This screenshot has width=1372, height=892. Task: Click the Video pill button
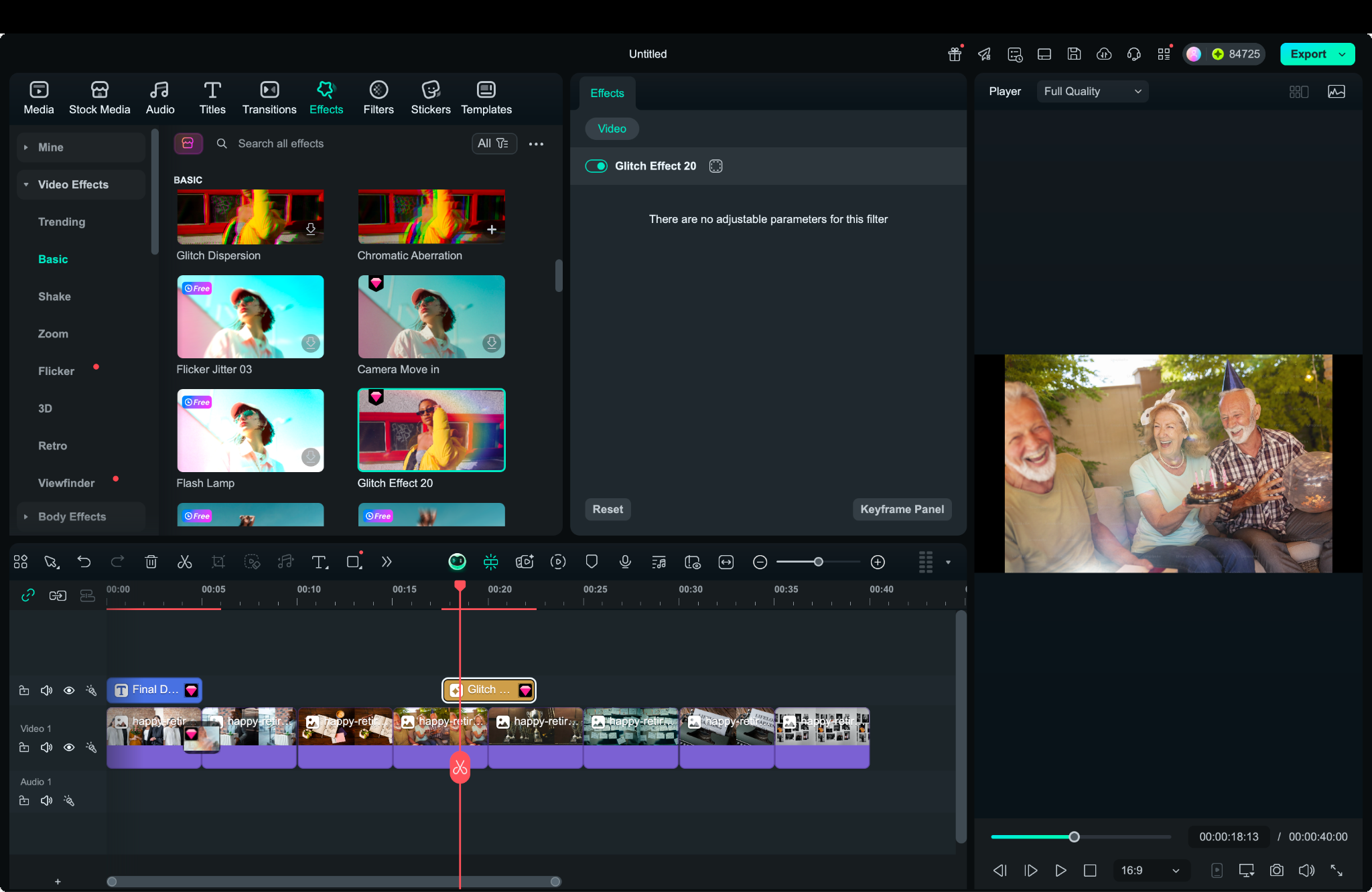(x=612, y=129)
